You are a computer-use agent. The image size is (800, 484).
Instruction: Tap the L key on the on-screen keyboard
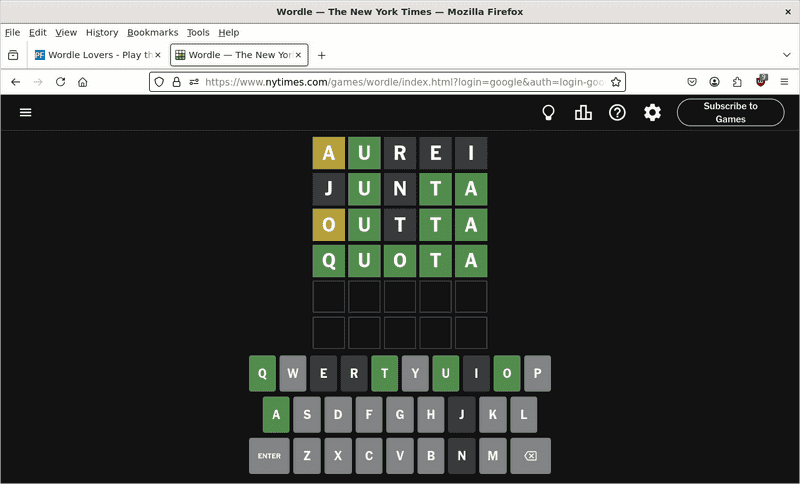(523, 415)
